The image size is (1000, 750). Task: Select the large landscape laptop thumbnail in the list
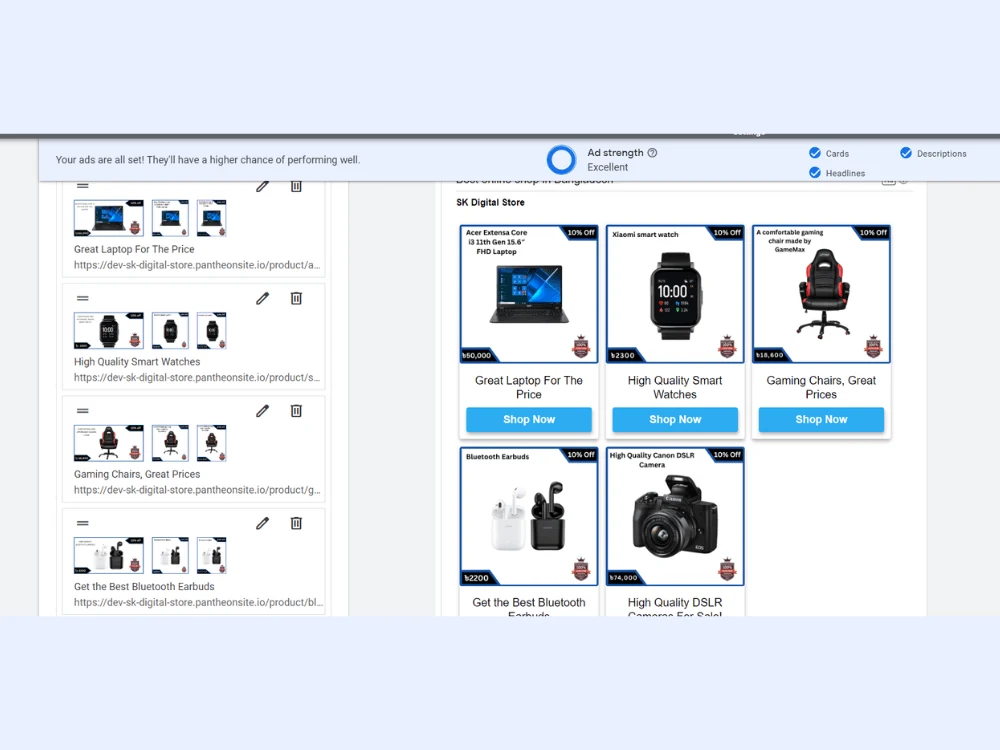point(108,218)
